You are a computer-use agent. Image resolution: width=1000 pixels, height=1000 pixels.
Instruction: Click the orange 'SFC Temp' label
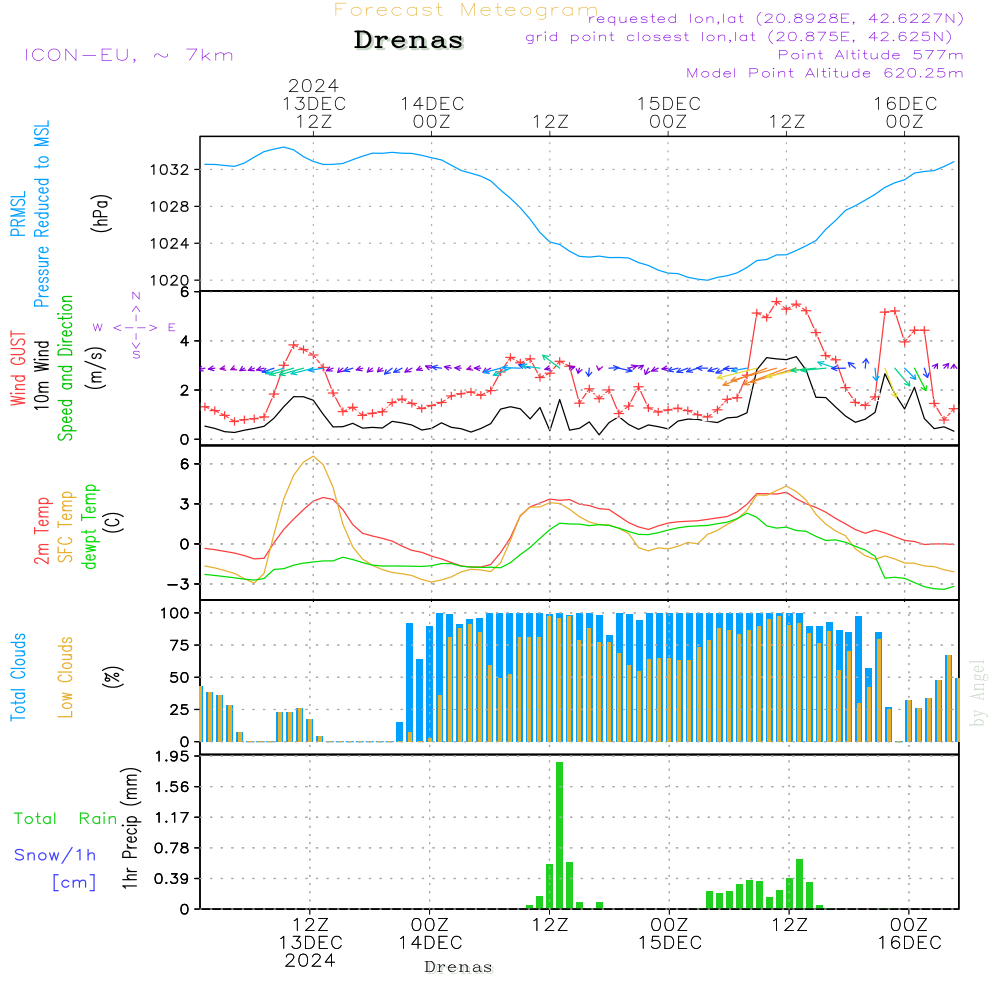point(66,527)
